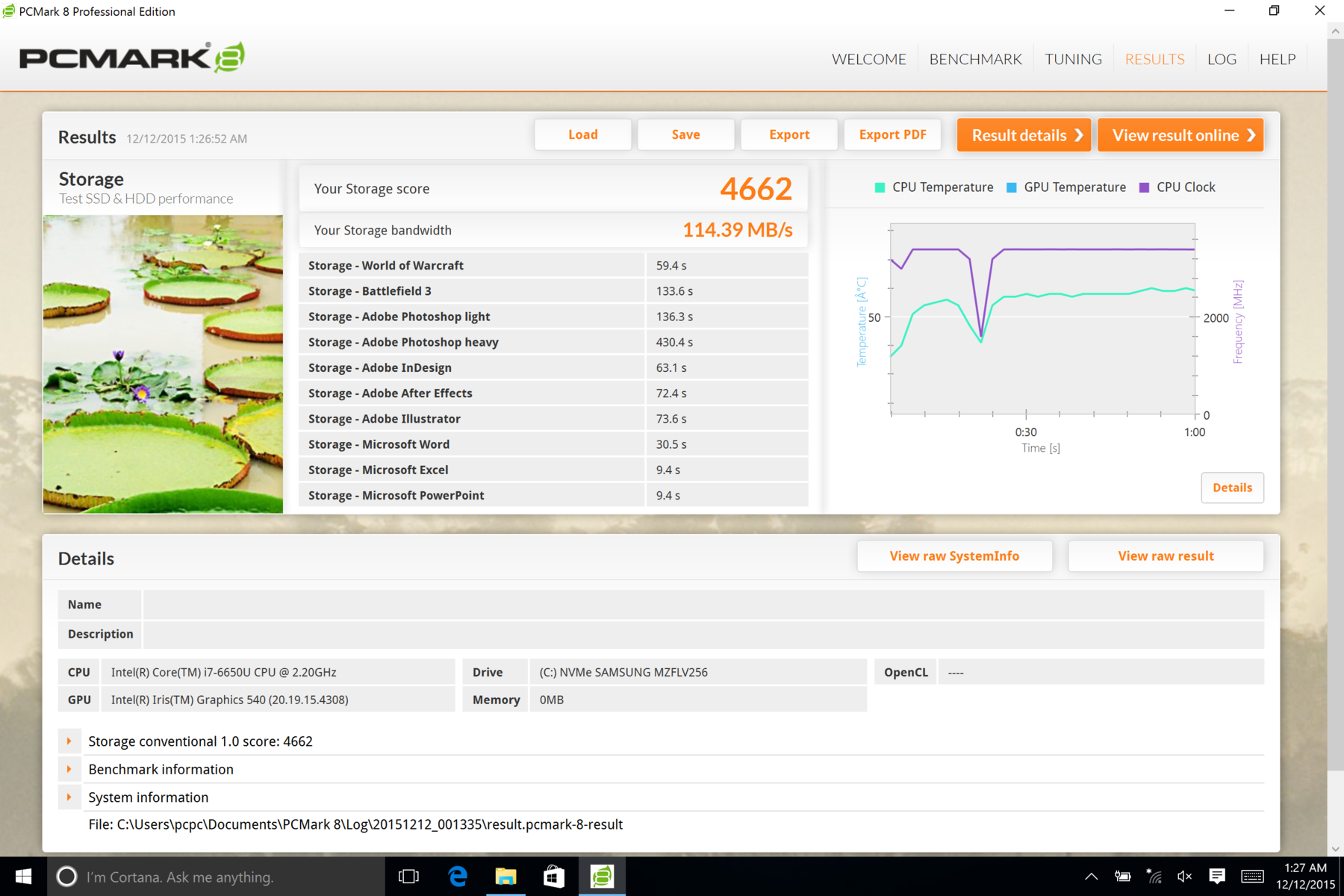This screenshot has width=1344, height=896.
Task: Click the Memory 0MB value
Action: point(552,700)
